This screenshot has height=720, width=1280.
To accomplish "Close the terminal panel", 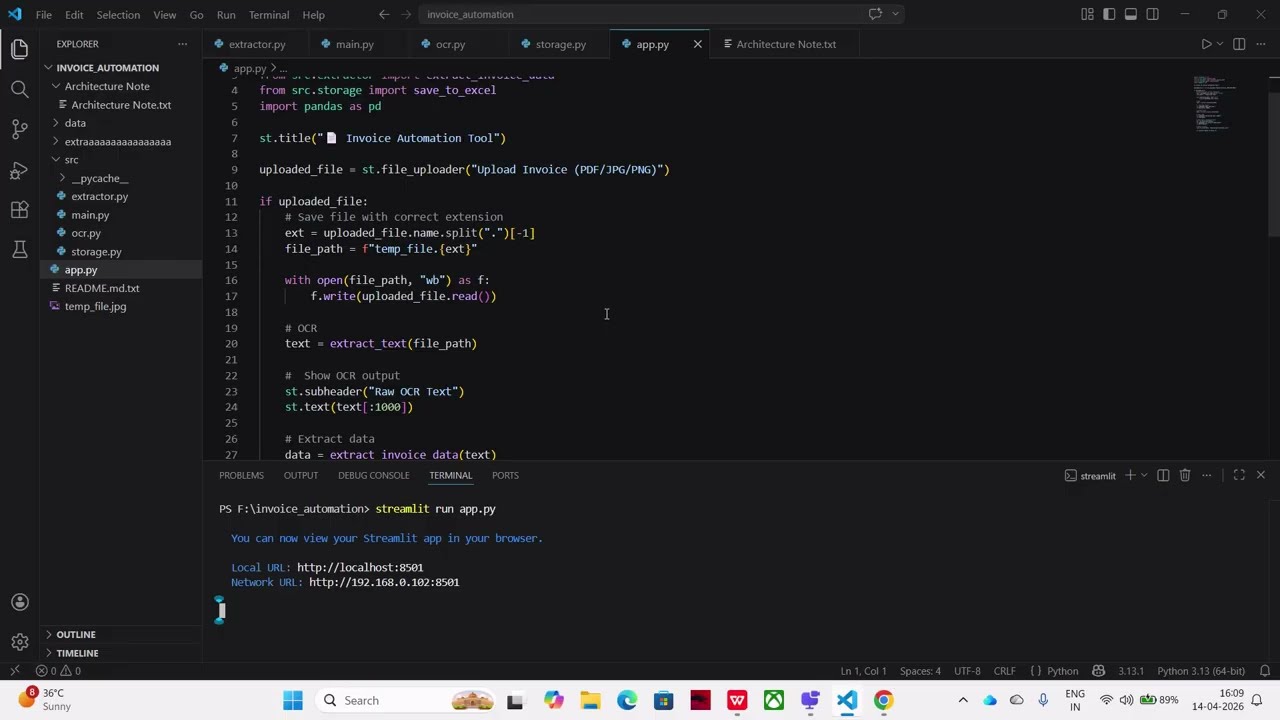I will pyautogui.click(x=1260, y=475).
